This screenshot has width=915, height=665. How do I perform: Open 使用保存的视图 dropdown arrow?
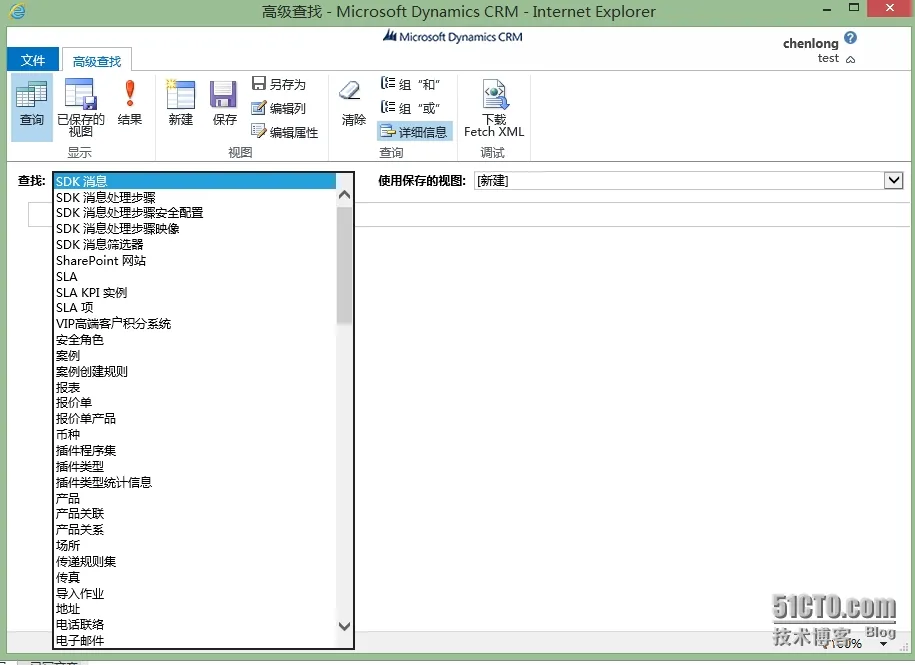(x=893, y=181)
